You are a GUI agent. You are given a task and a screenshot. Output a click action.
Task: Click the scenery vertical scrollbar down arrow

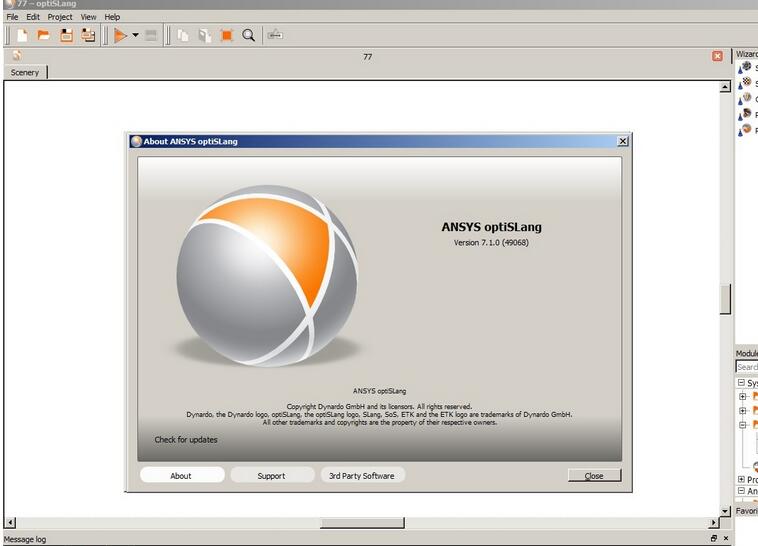[x=725, y=511]
